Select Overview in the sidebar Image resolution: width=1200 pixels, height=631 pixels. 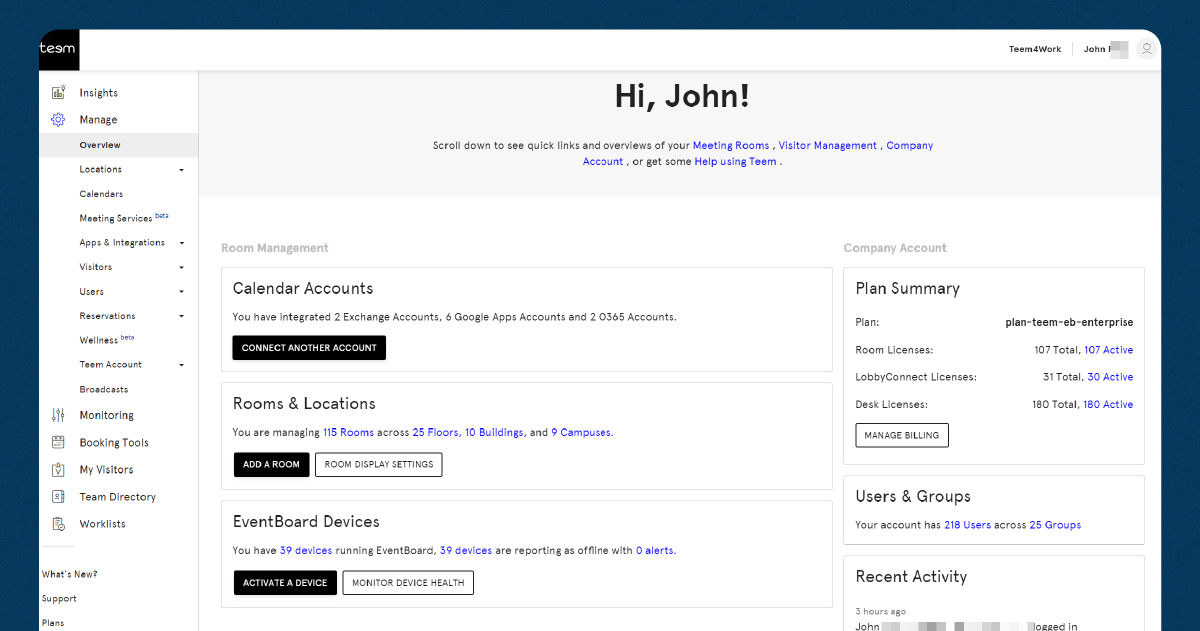[119, 145]
